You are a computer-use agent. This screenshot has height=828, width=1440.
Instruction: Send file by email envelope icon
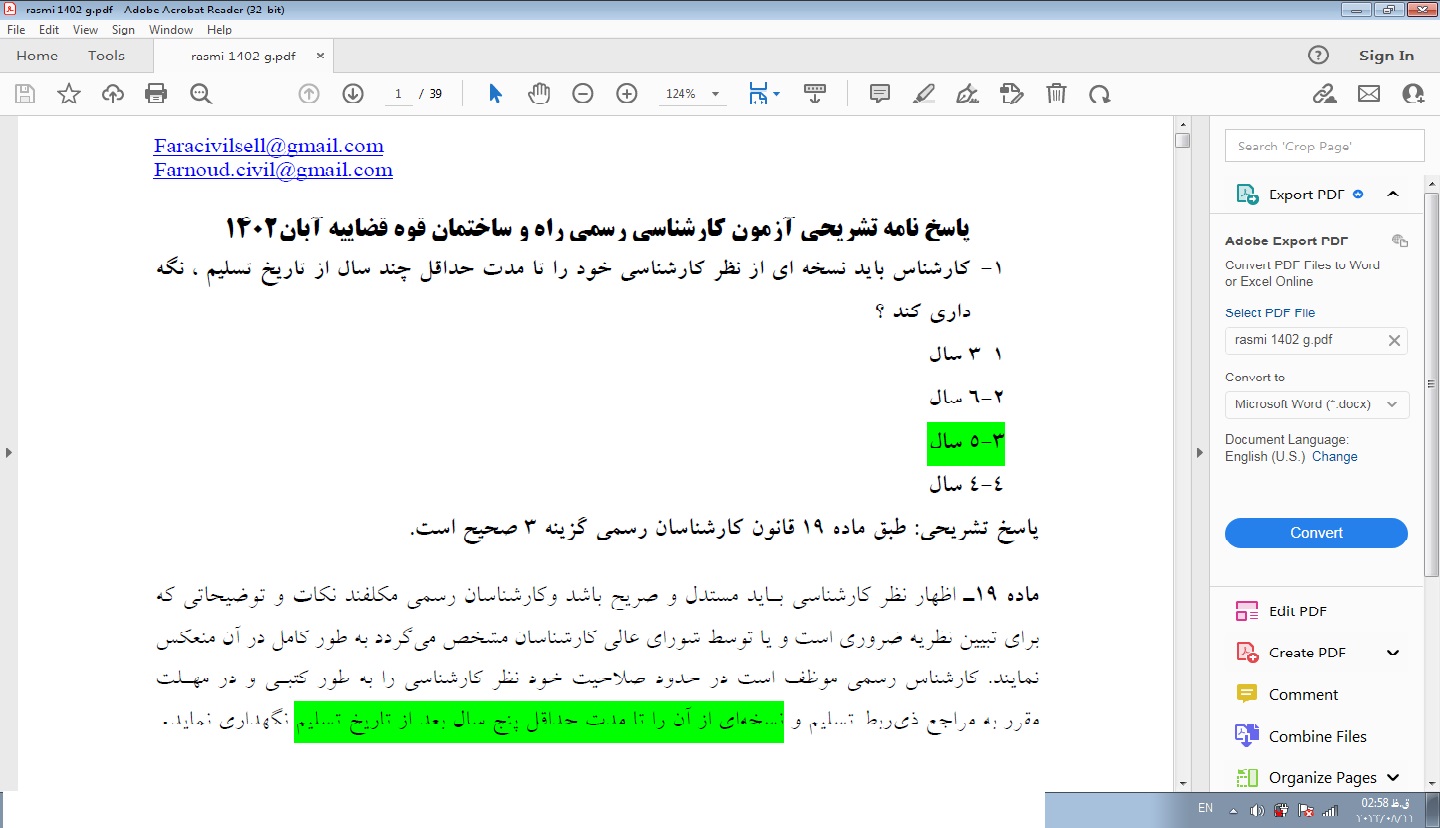pyautogui.click(x=1369, y=94)
